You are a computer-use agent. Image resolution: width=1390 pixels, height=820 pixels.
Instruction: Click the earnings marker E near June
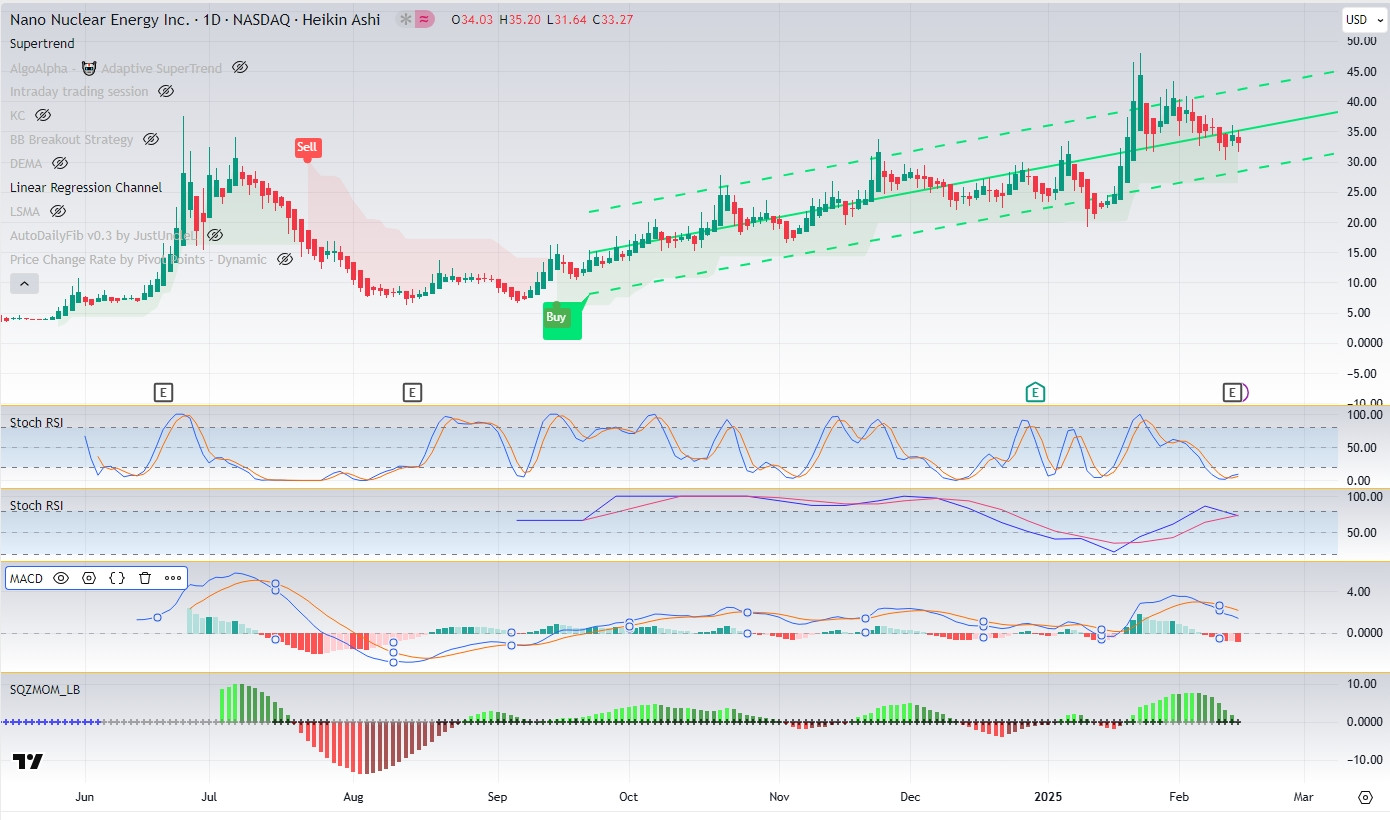164,393
